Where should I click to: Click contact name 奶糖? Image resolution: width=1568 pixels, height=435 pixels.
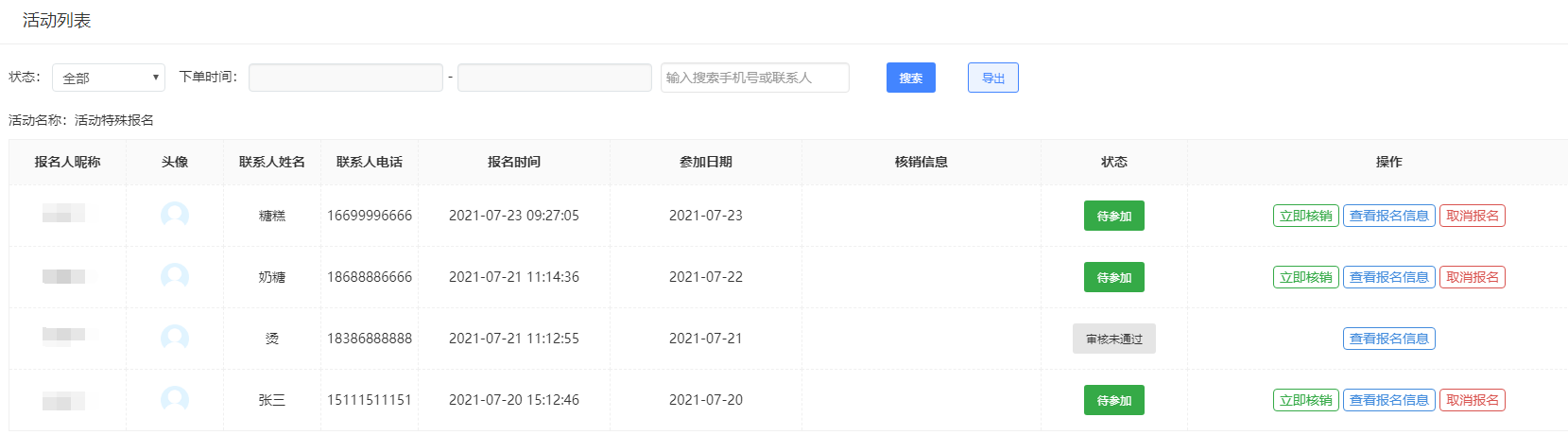pos(272,277)
